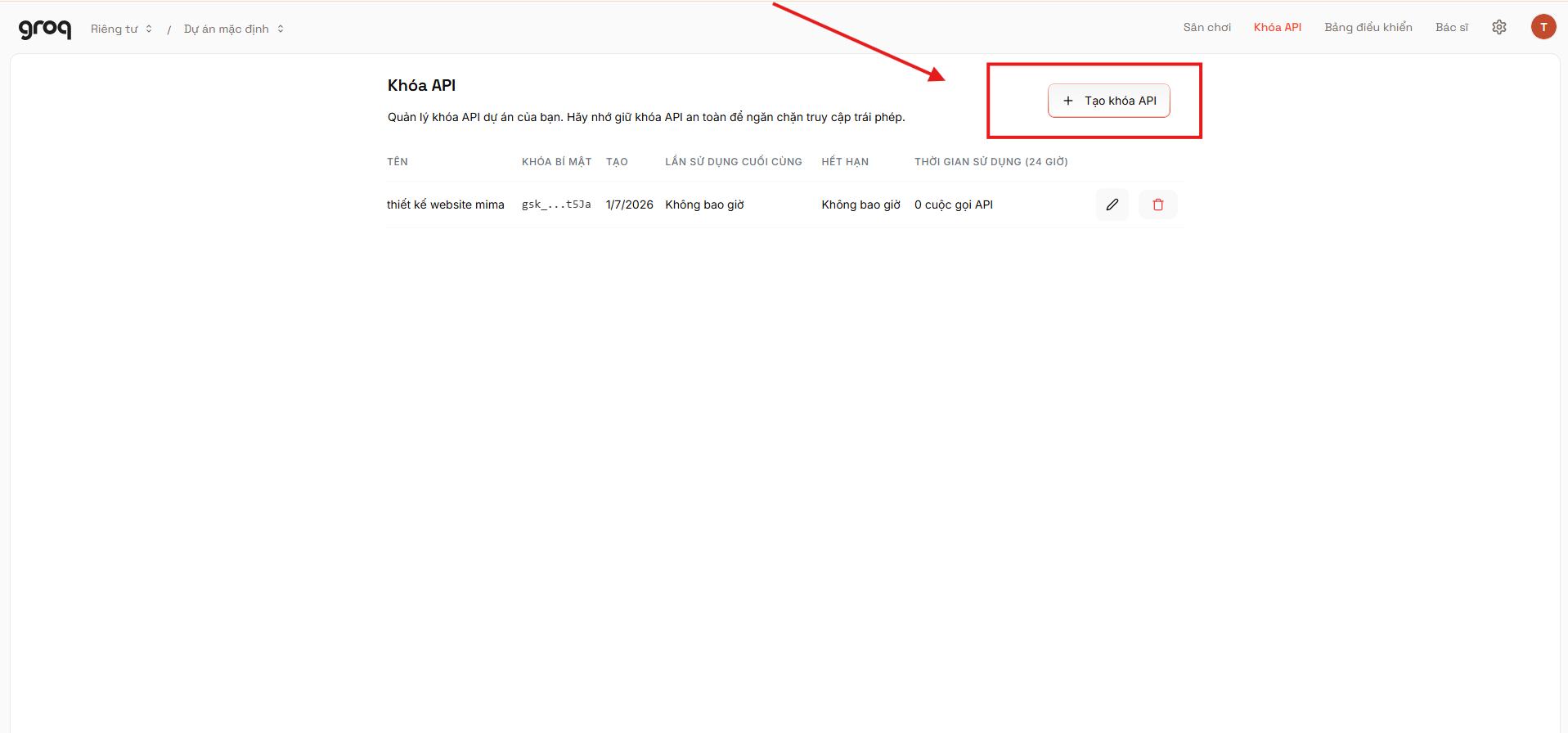Select the Khóa API tab
This screenshot has height=733, width=1568.
click(x=1277, y=27)
